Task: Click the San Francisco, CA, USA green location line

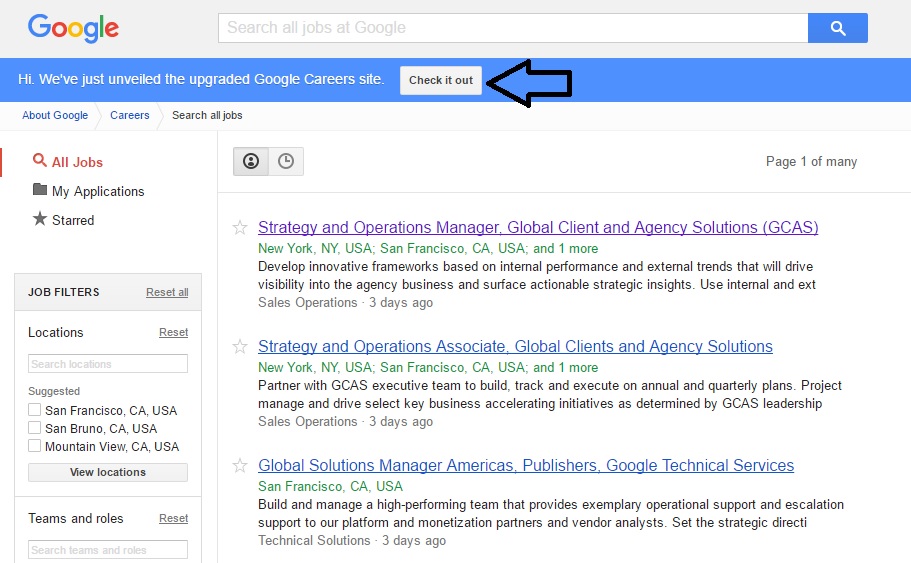Action: click(330, 486)
